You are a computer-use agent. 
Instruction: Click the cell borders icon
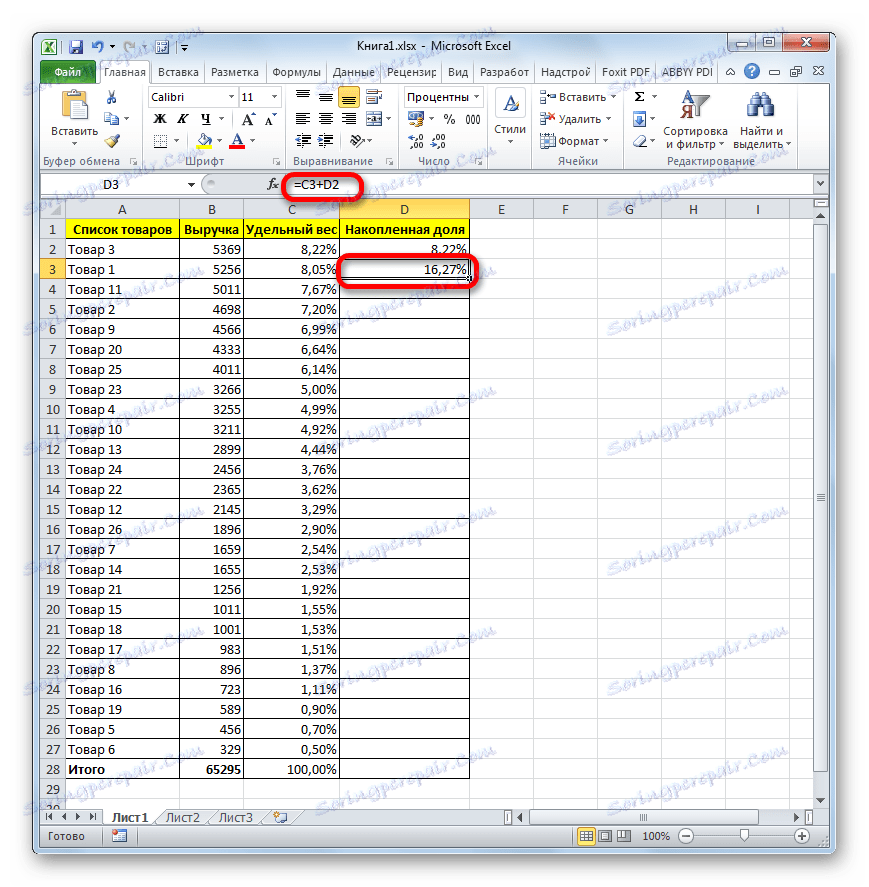pos(161,141)
